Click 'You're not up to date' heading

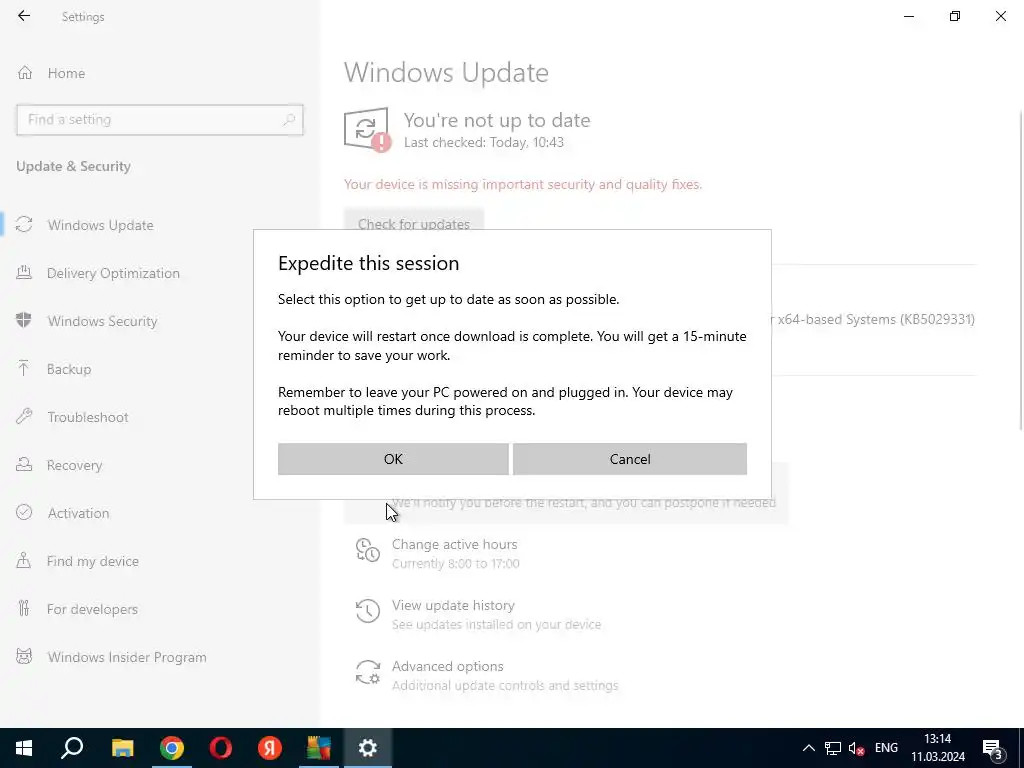(x=497, y=120)
